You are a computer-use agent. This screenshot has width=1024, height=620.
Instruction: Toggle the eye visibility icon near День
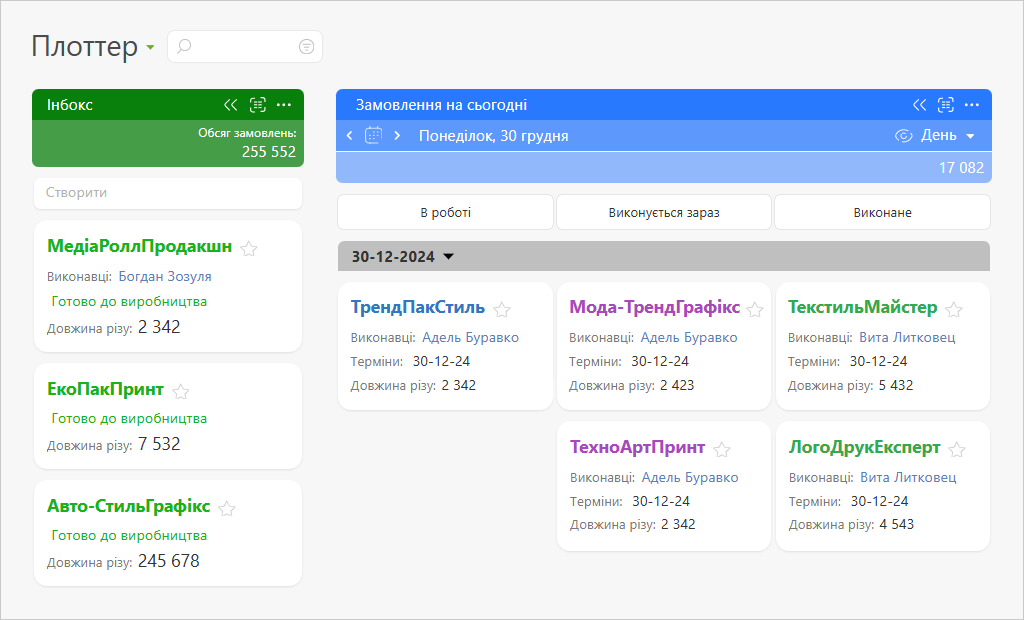tap(903, 135)
